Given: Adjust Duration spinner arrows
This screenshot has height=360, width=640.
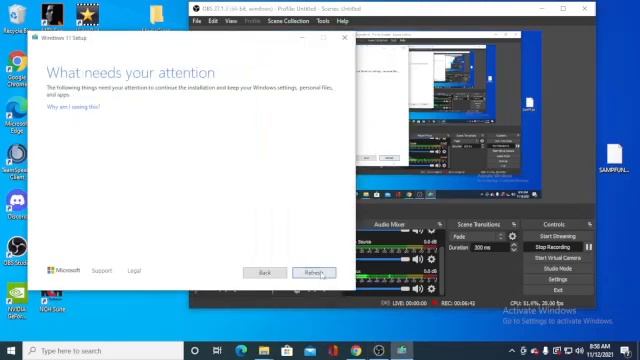Looking at the screenshot, I should (514, 247).
